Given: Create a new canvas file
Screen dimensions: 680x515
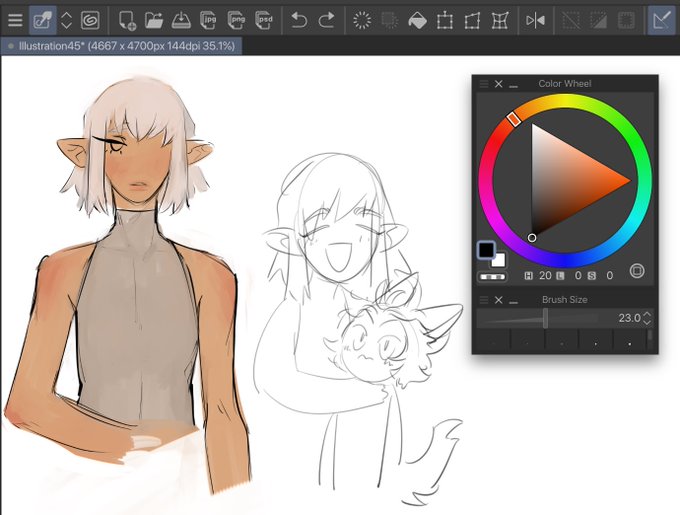Looking at the screenshot, I should [x=127, y=20].
